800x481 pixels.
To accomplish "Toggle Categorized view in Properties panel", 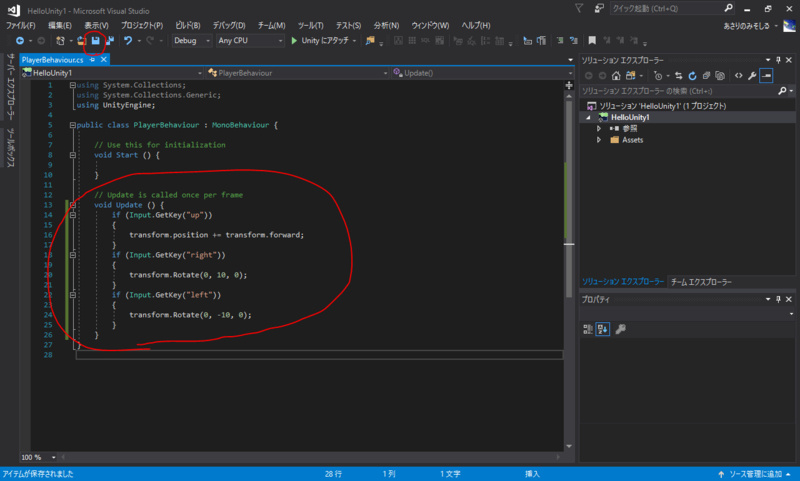I will [x=588, y=330].
